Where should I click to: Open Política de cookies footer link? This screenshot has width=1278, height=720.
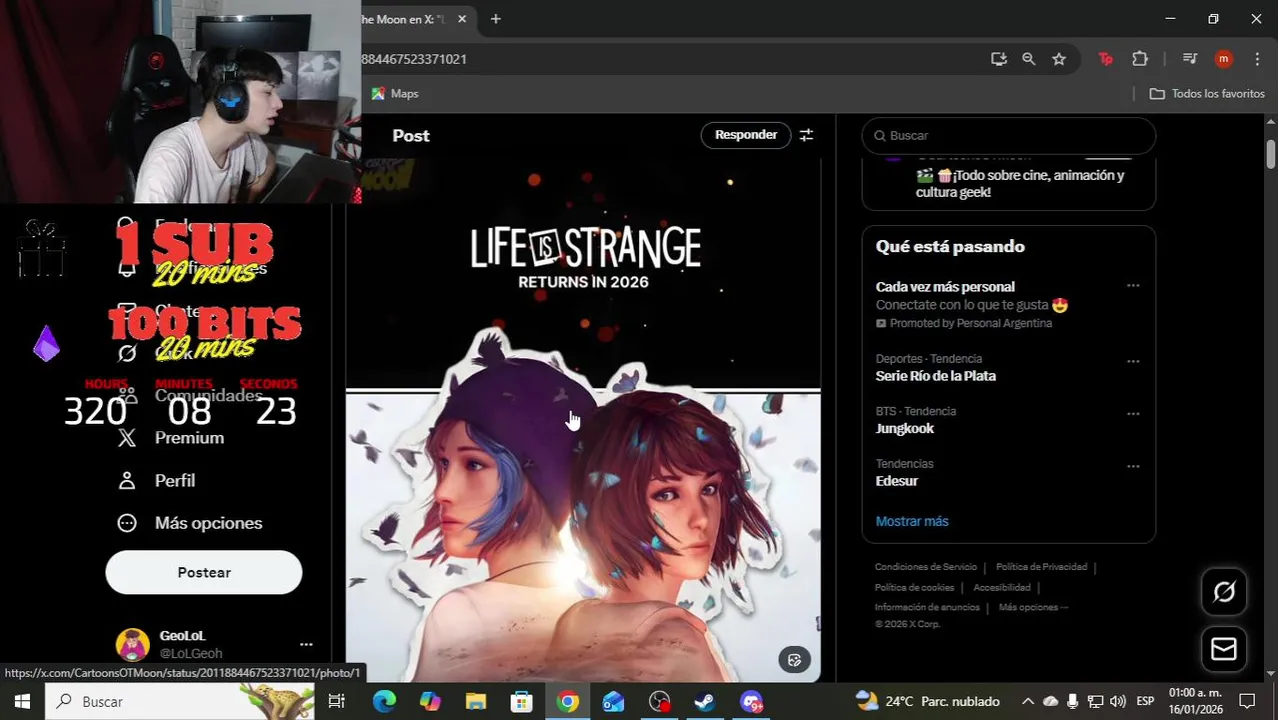click(x=914, y=587)
